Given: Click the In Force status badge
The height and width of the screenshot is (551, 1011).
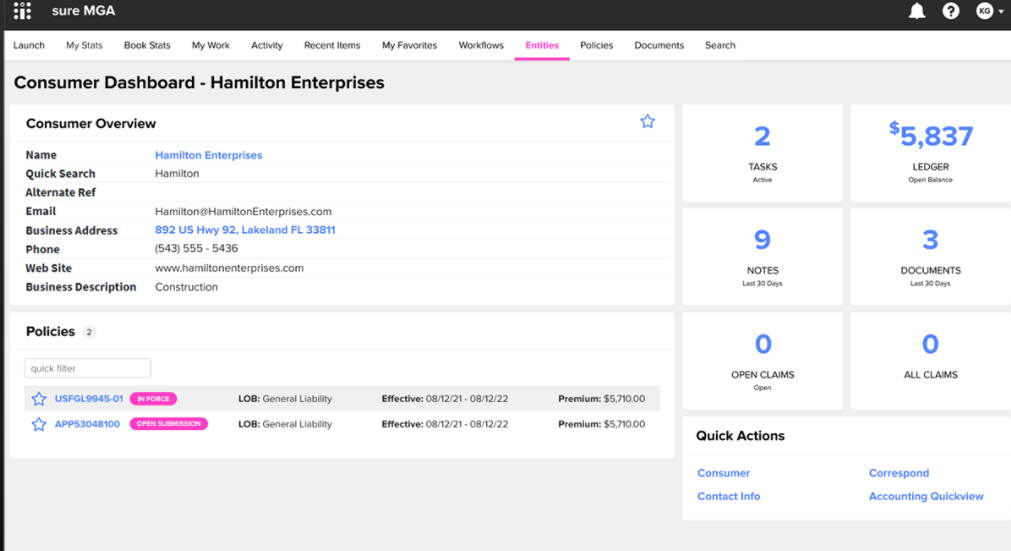Looking at the screenshot, I should tap(153, 399).
